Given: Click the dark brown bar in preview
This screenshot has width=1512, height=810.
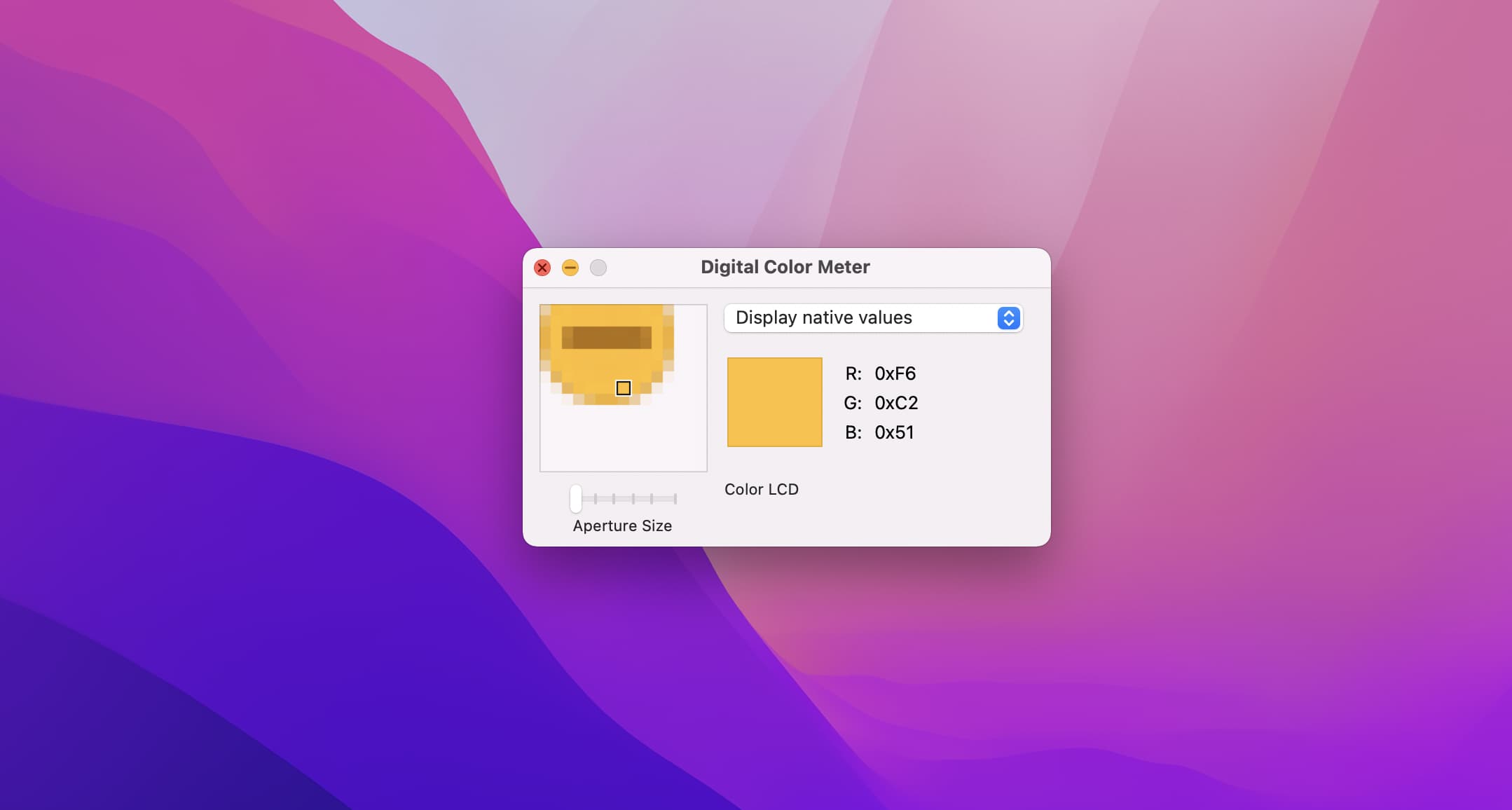Looking at the screenshot, I should pos(607,337).
